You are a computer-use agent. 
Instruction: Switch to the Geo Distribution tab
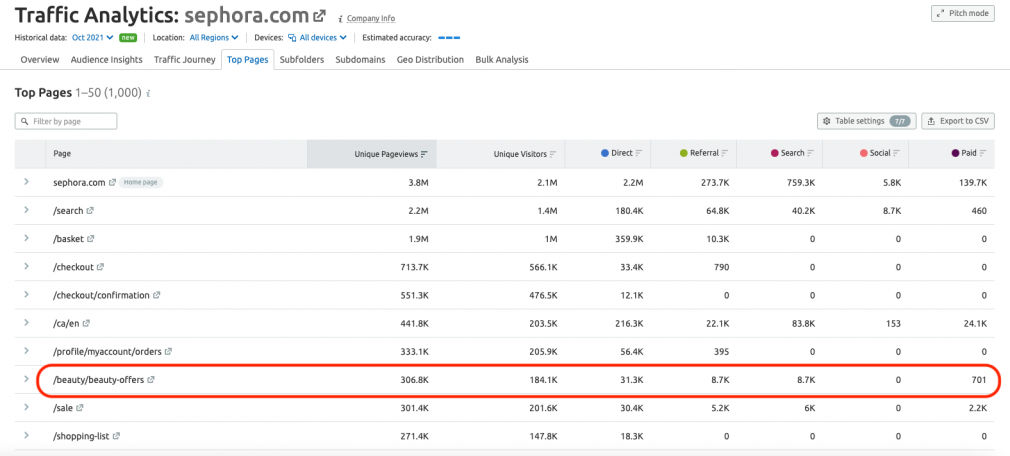430,59
